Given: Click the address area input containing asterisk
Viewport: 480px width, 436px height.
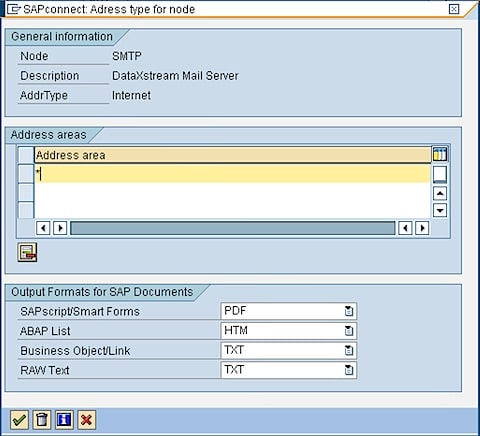Looking at the screenshot, I should click(x=232, y=173).
